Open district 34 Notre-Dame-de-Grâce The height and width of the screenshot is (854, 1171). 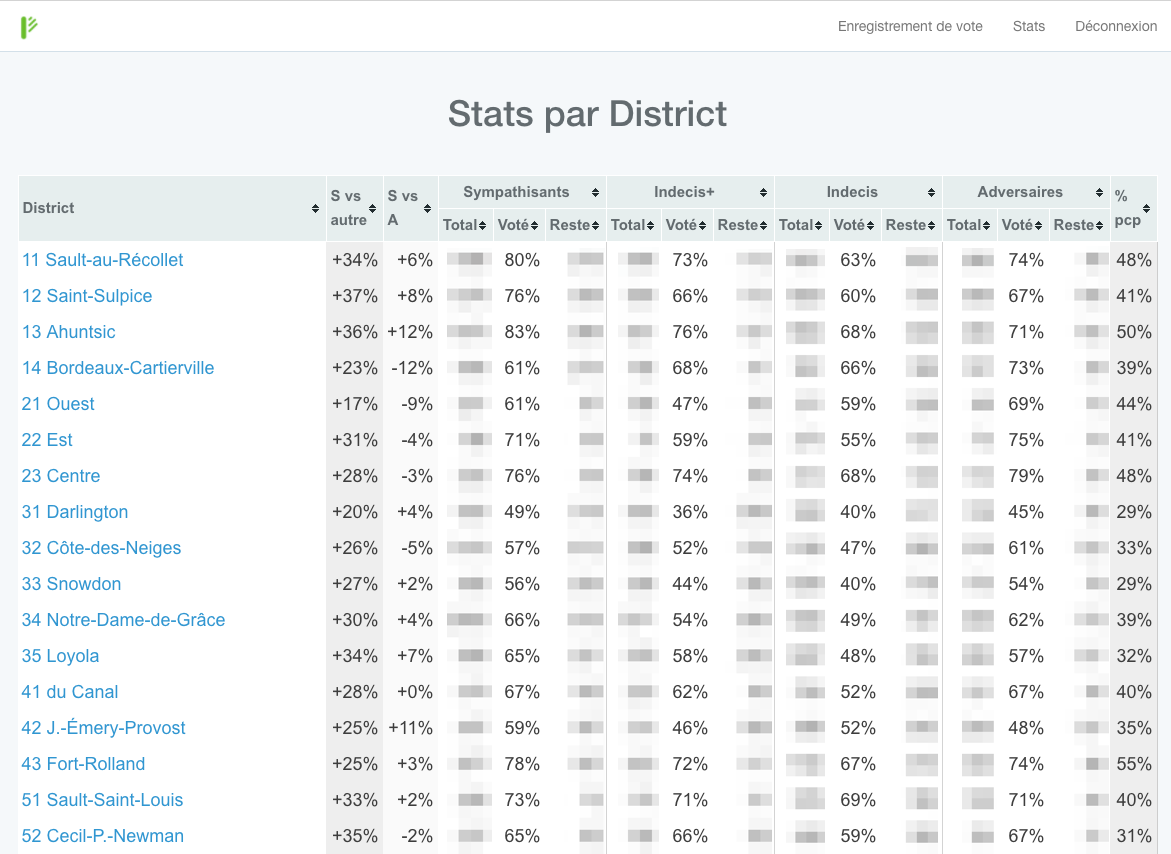click(123, 620)
